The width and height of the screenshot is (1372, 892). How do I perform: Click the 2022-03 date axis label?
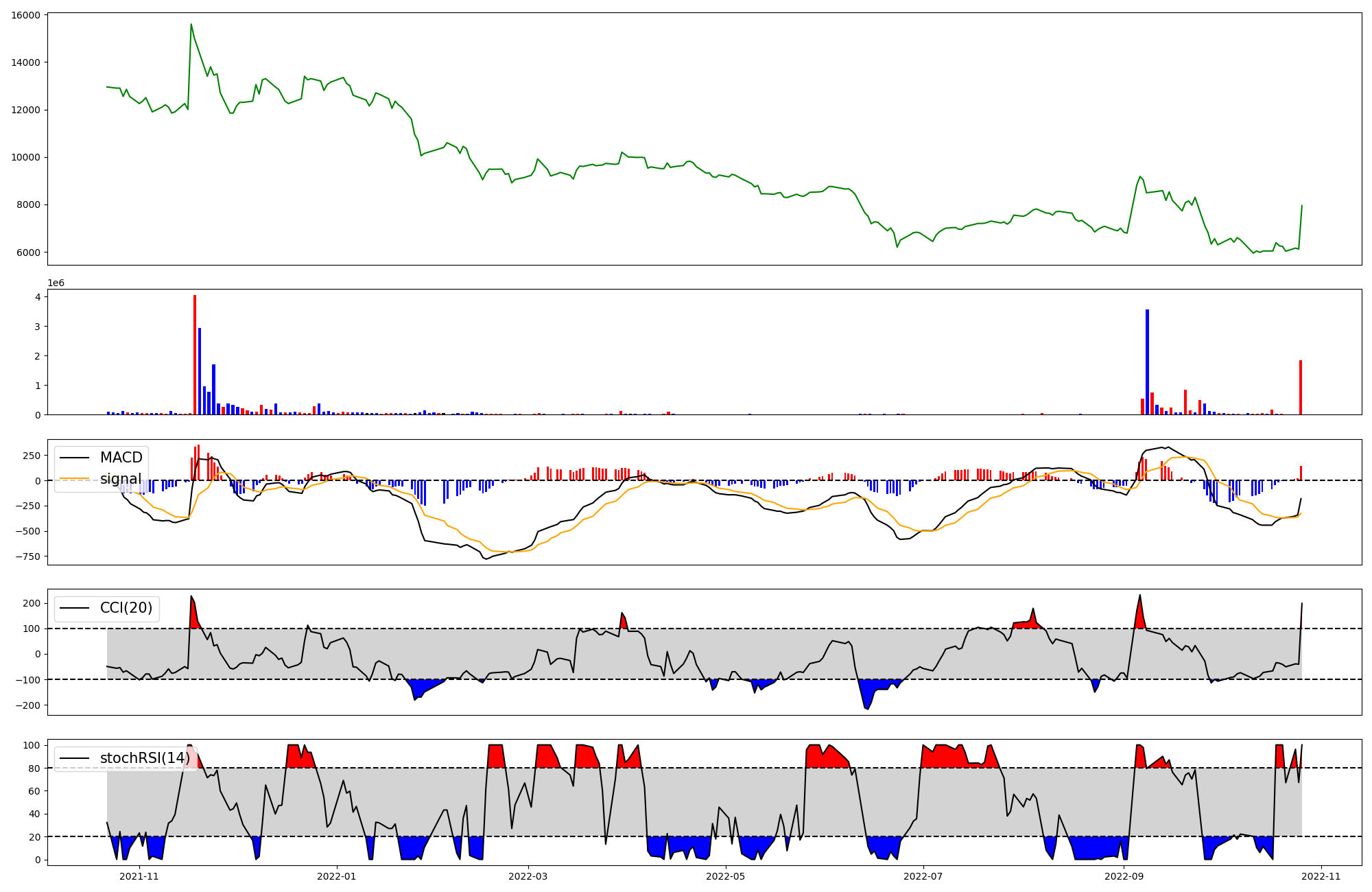click(528, 876)
